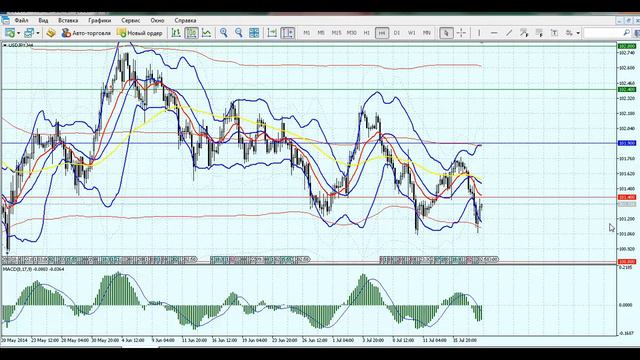This screenshot has width=640, height=360.
Task: Switch timeframe to M30
Action: click(x=351, y=33)
